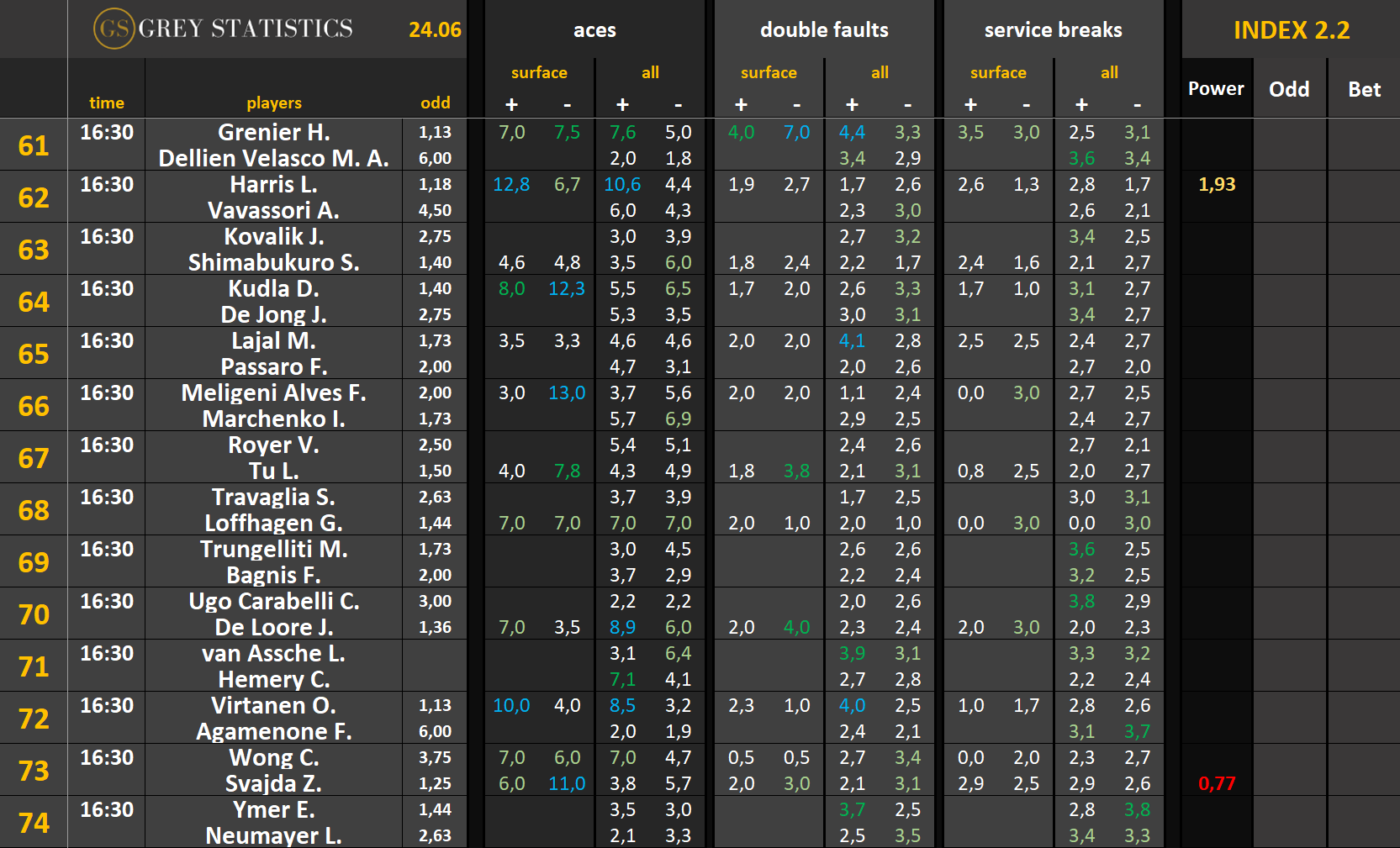
Task: Click the Power value 1,93
Action: tap(1216, 184)
